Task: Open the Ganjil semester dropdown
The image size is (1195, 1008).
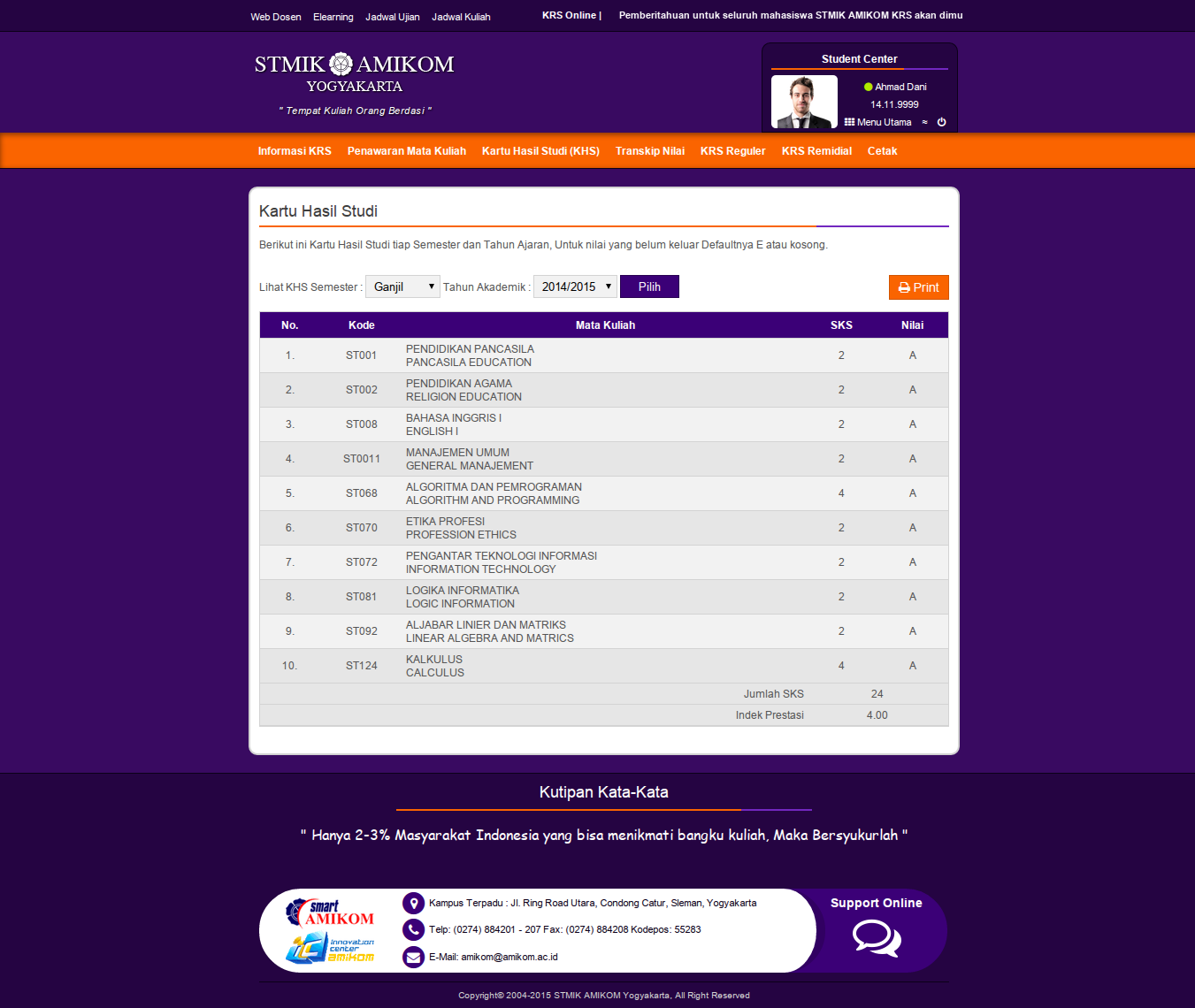Action: pos(402,286)
